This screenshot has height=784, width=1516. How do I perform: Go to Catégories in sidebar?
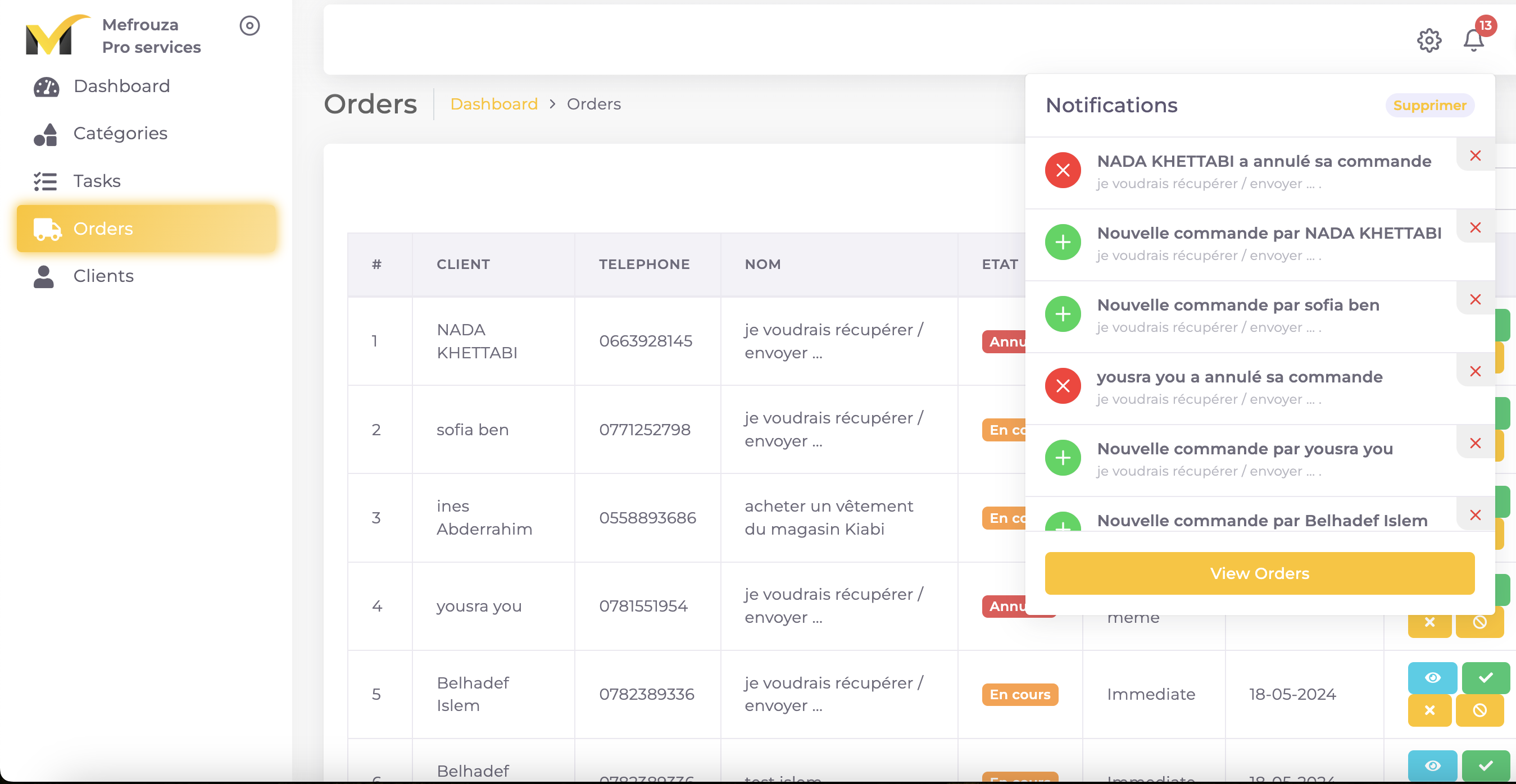120,134
